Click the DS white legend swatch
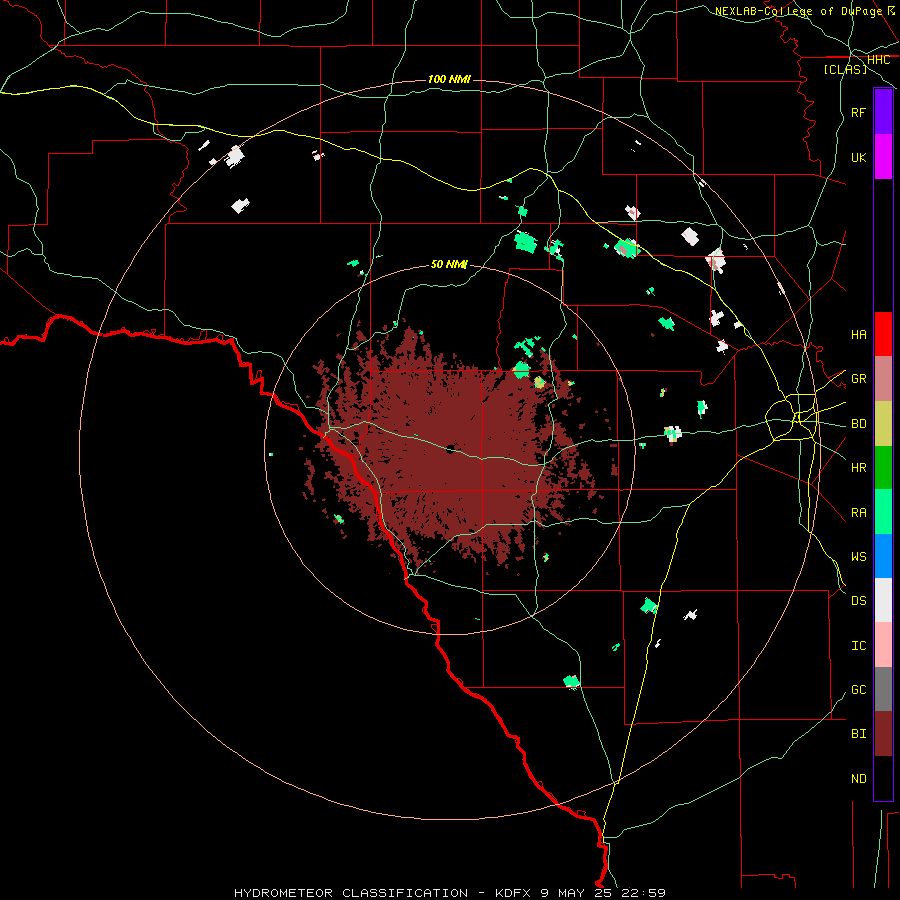 pos(883,600)
